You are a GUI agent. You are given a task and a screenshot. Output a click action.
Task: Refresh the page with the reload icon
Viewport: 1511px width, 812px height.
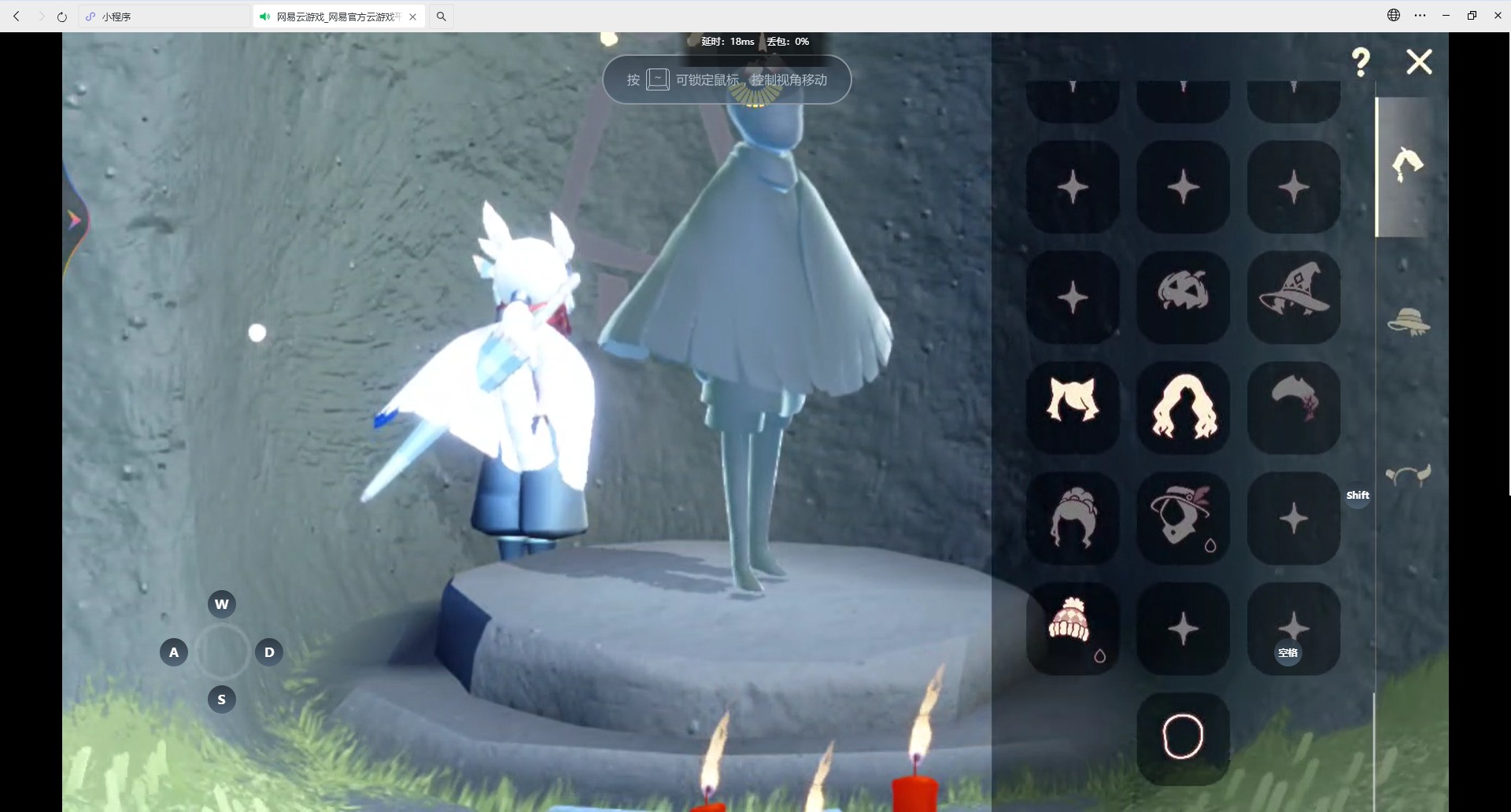coord(62,16)
